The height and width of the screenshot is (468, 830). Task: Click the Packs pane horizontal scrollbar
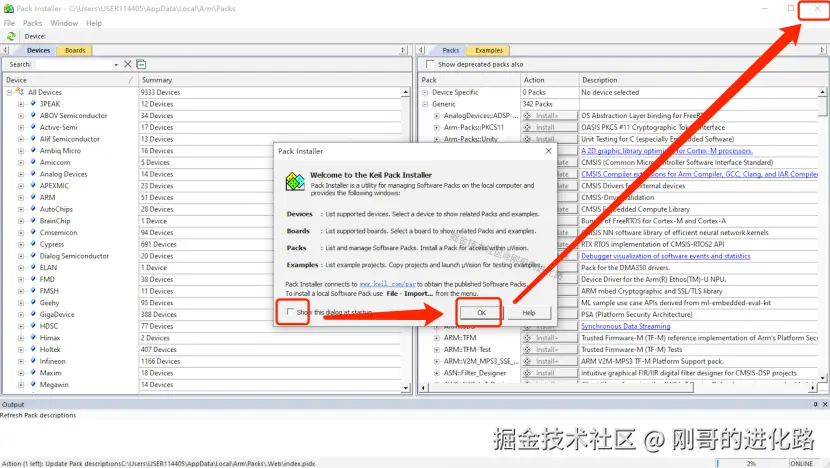[x=560, y=388]
